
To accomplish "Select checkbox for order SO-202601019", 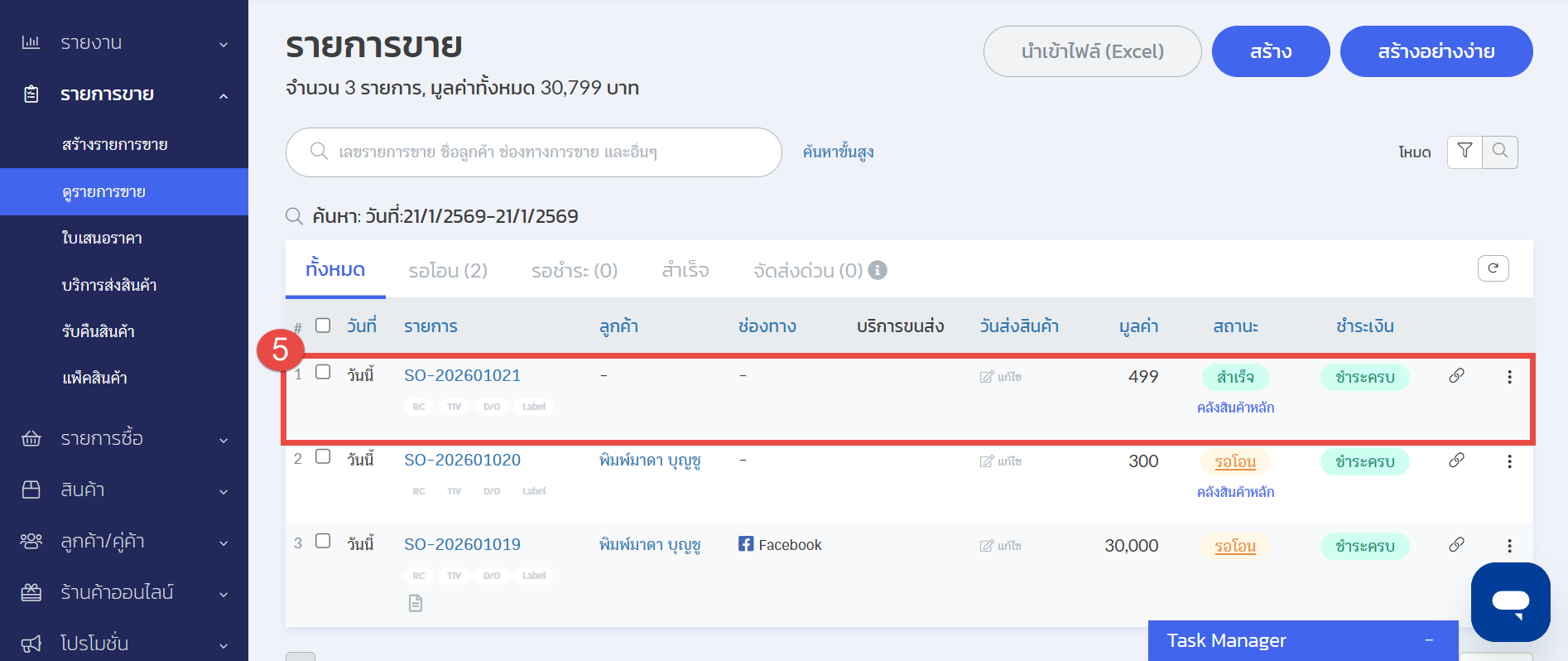I will click(323, 542).
